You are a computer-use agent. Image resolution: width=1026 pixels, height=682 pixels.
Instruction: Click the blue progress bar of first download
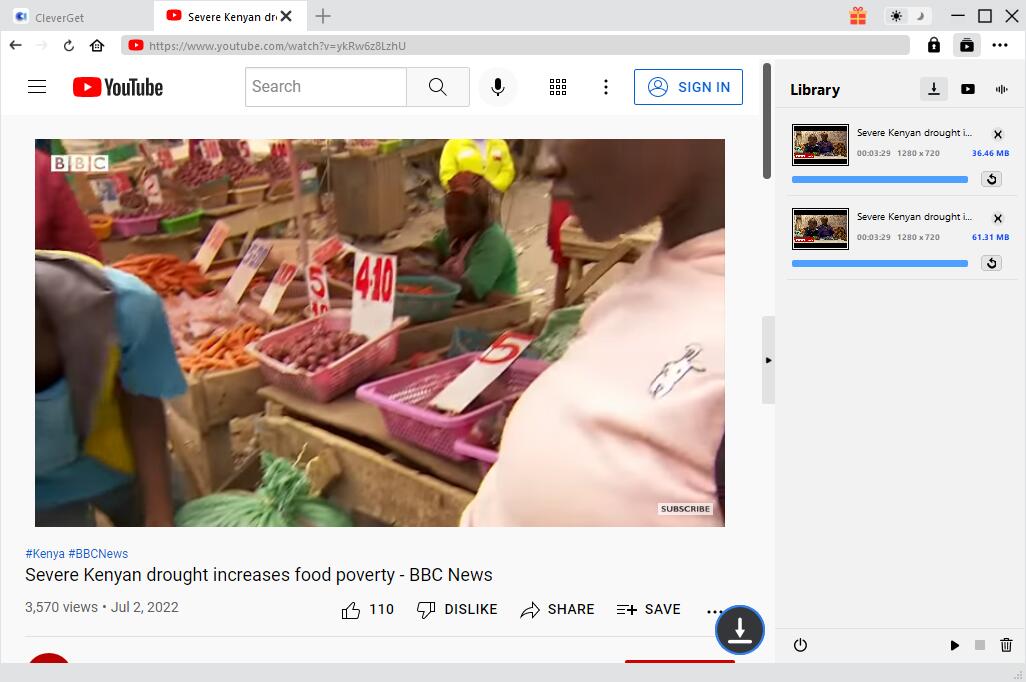pos(879,180)
